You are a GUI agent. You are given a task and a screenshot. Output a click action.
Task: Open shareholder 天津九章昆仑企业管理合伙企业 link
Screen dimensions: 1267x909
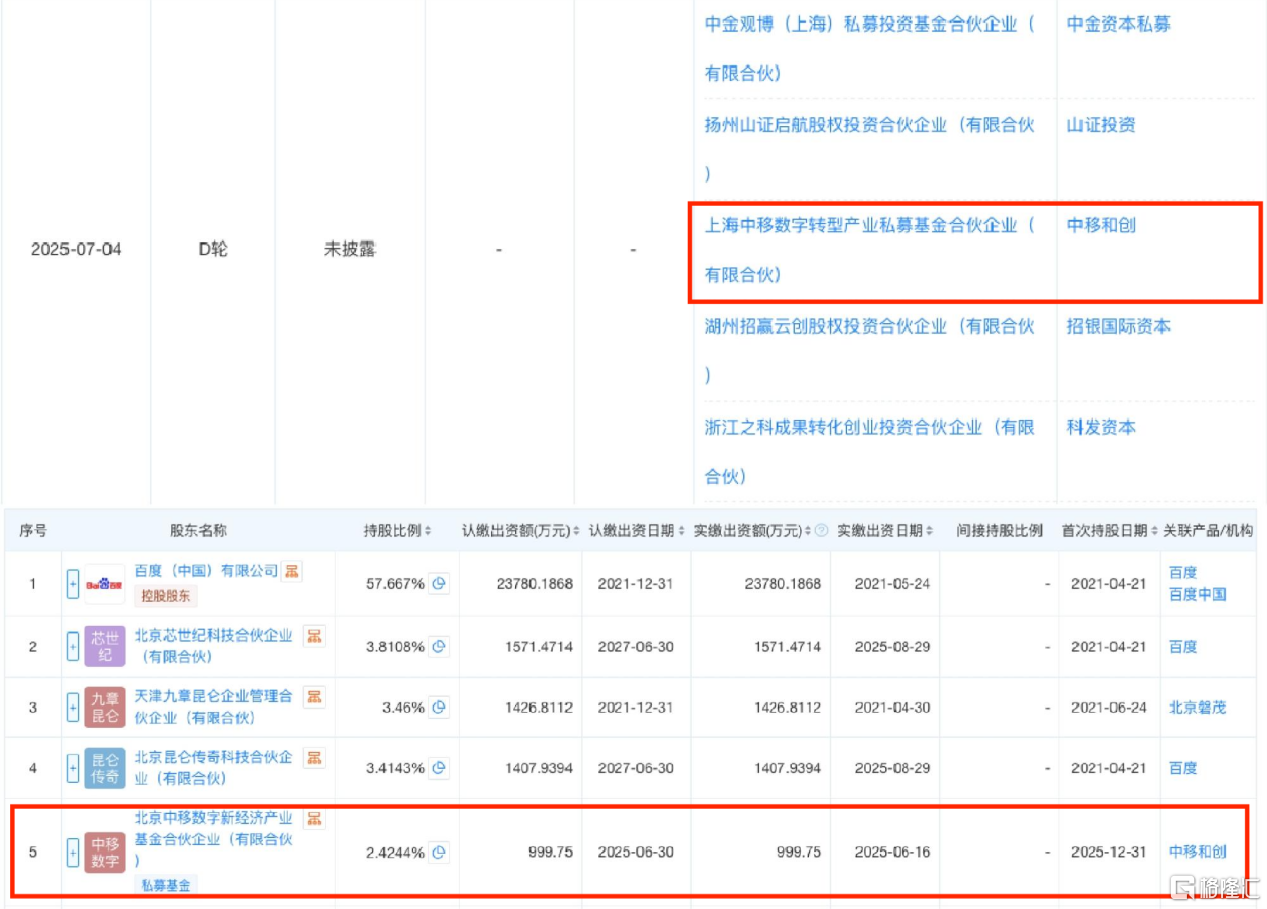[x=214, y=707]
